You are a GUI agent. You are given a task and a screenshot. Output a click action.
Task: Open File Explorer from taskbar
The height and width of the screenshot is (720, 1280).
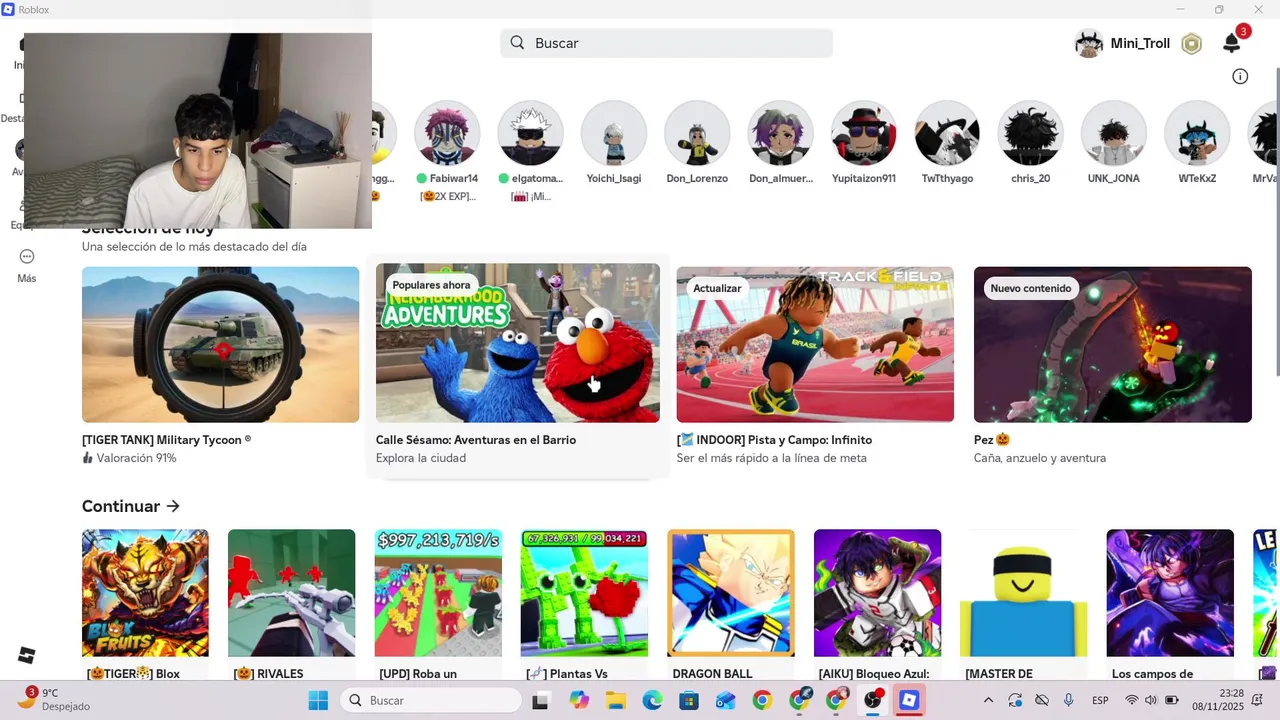[x=615, y=700]
